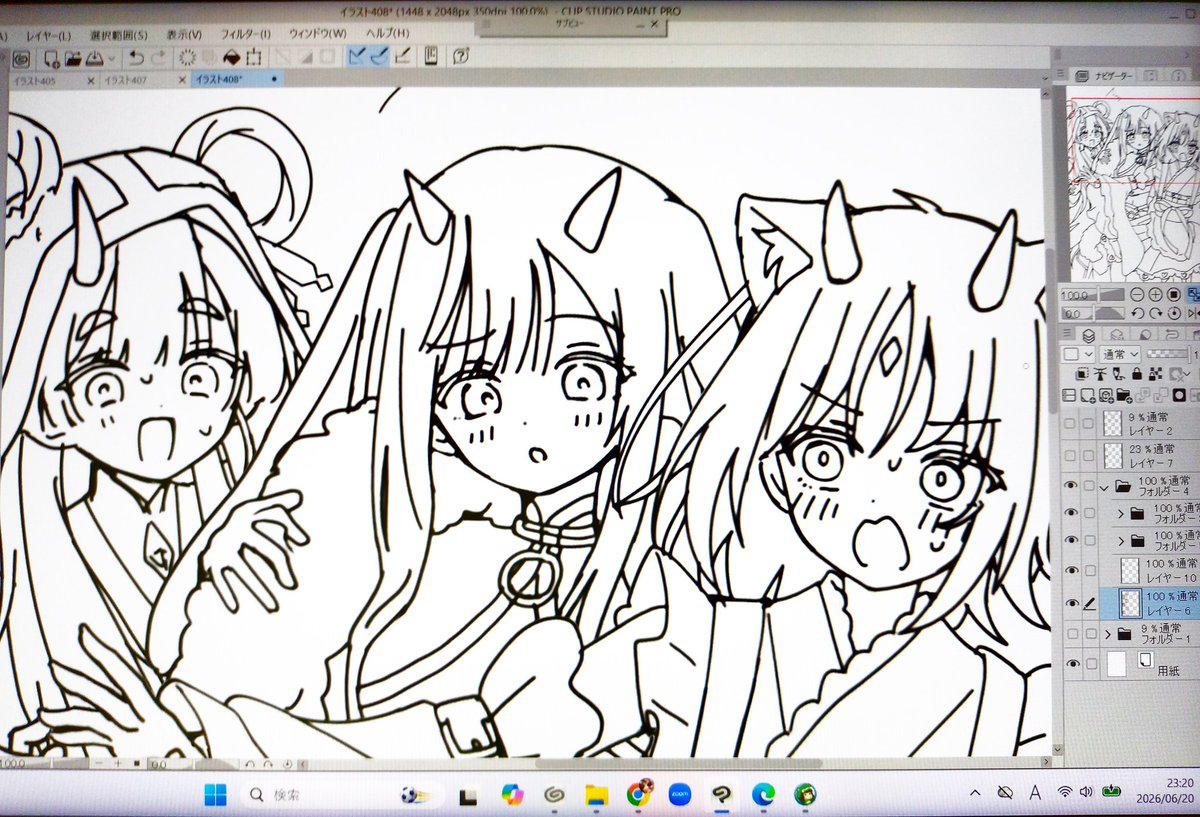Click Navigator zoom in (plus) icon

tap(1155, 294)
